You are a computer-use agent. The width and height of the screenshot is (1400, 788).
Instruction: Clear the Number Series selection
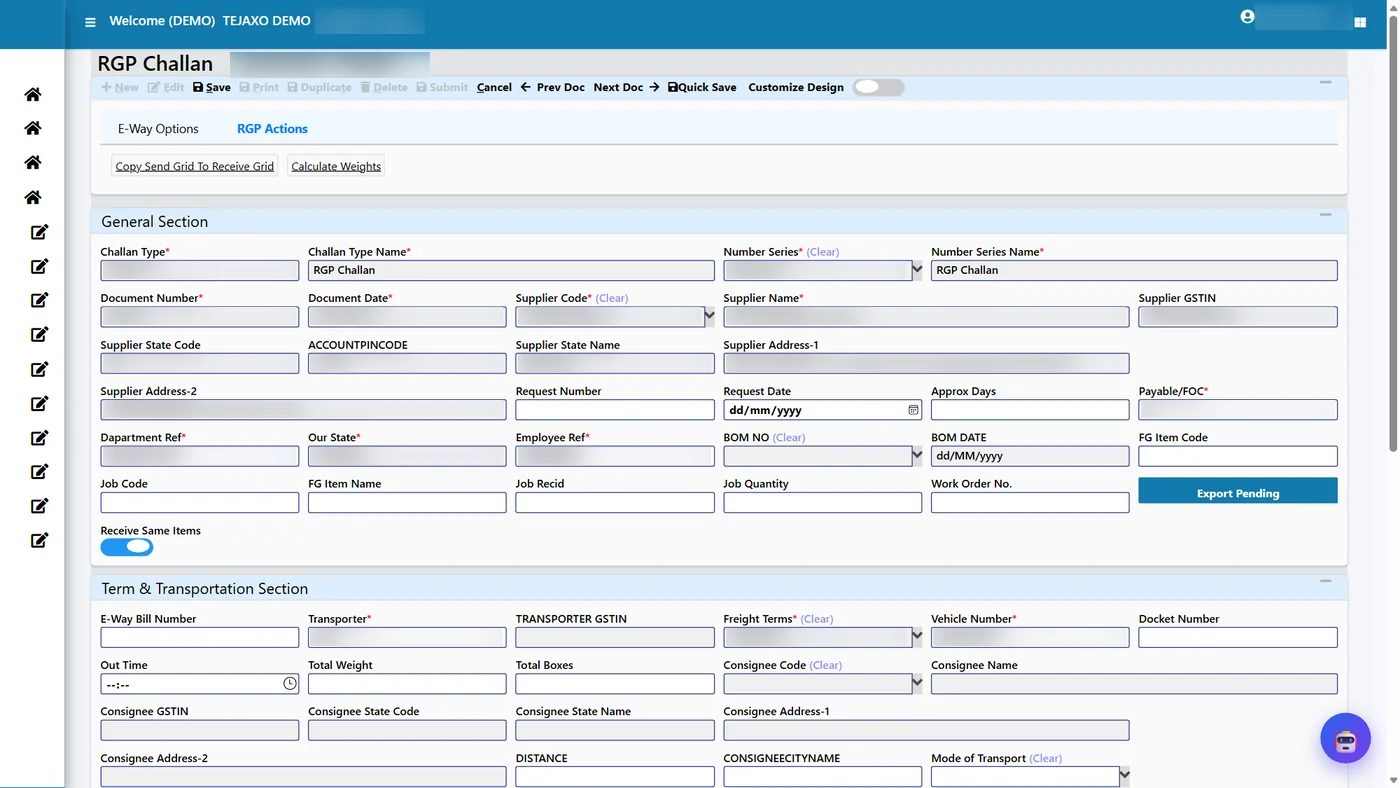(823, 252)
